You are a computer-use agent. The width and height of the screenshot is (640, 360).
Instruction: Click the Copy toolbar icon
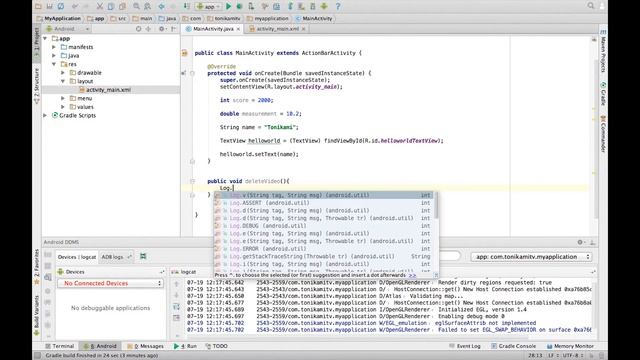[111, 6]
